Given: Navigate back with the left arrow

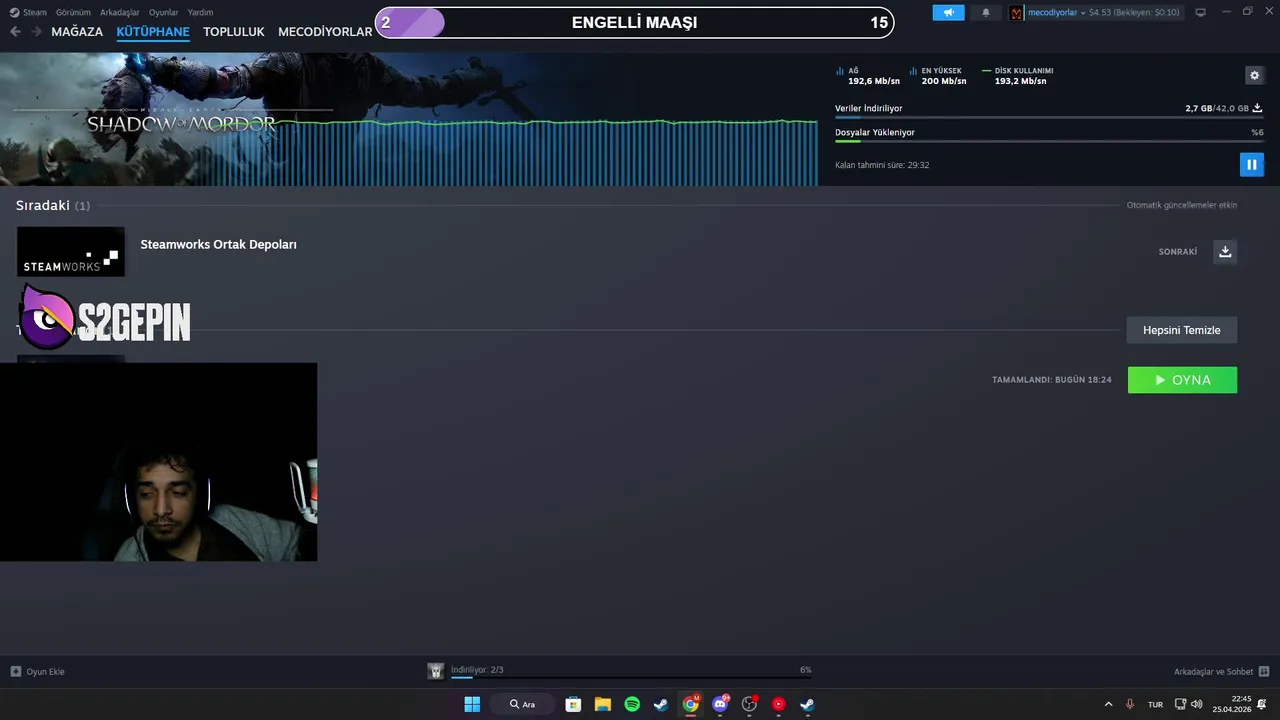Looking at the screenshot, I should tap(15, 32).
